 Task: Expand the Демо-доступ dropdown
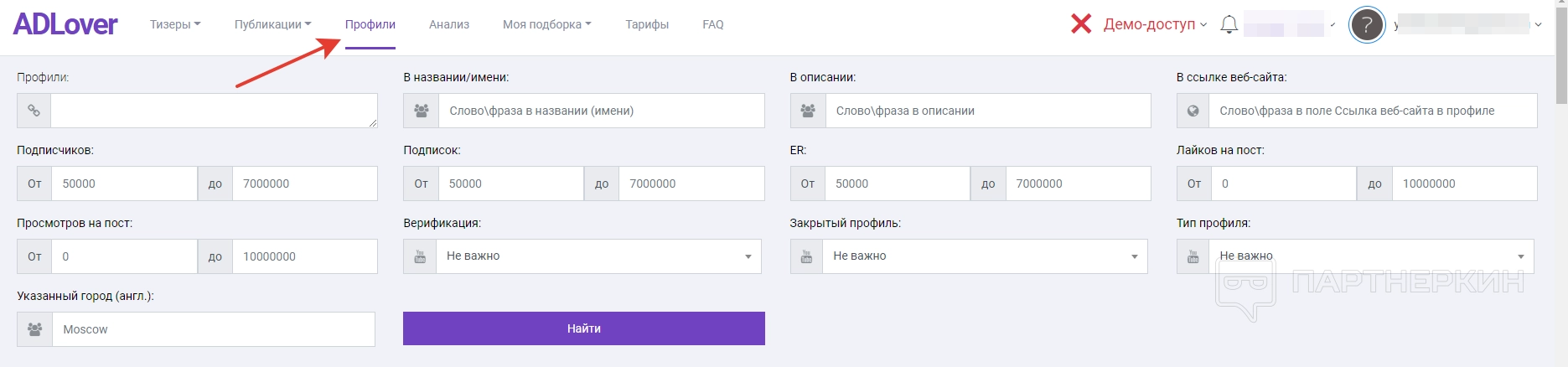1155,24
